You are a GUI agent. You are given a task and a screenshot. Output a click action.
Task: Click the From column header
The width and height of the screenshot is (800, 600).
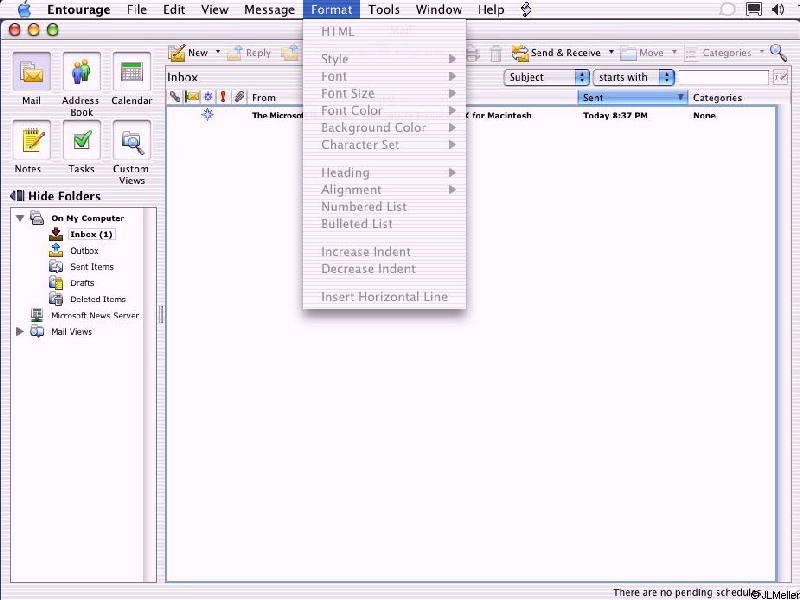click(264, 97)
